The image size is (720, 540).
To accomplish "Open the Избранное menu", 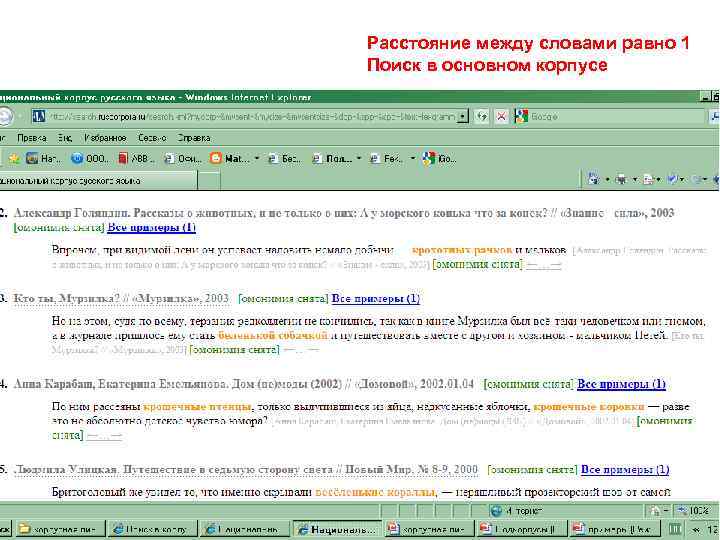I will [105, 138].
